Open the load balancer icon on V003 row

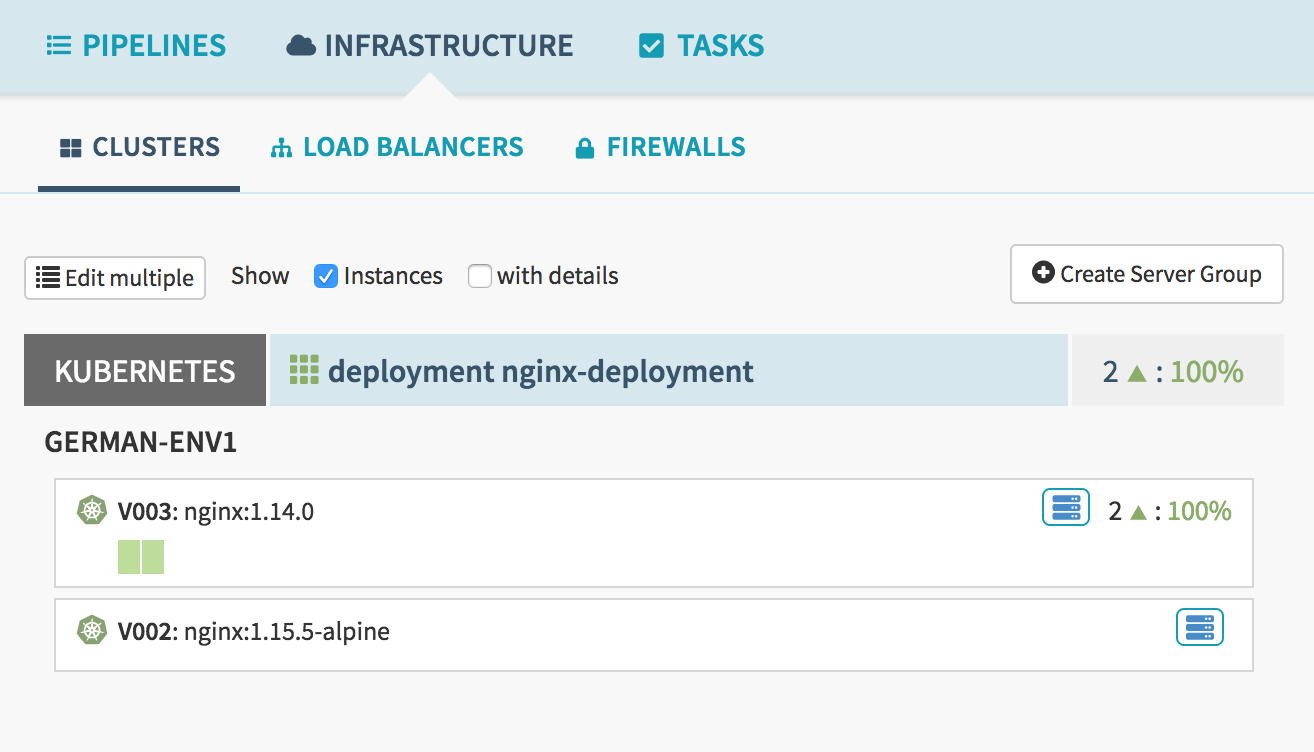[1065, 508]
